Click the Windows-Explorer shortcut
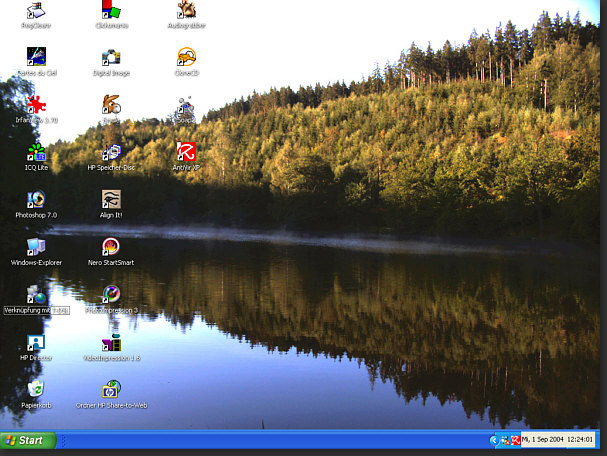 click(36, 247)
